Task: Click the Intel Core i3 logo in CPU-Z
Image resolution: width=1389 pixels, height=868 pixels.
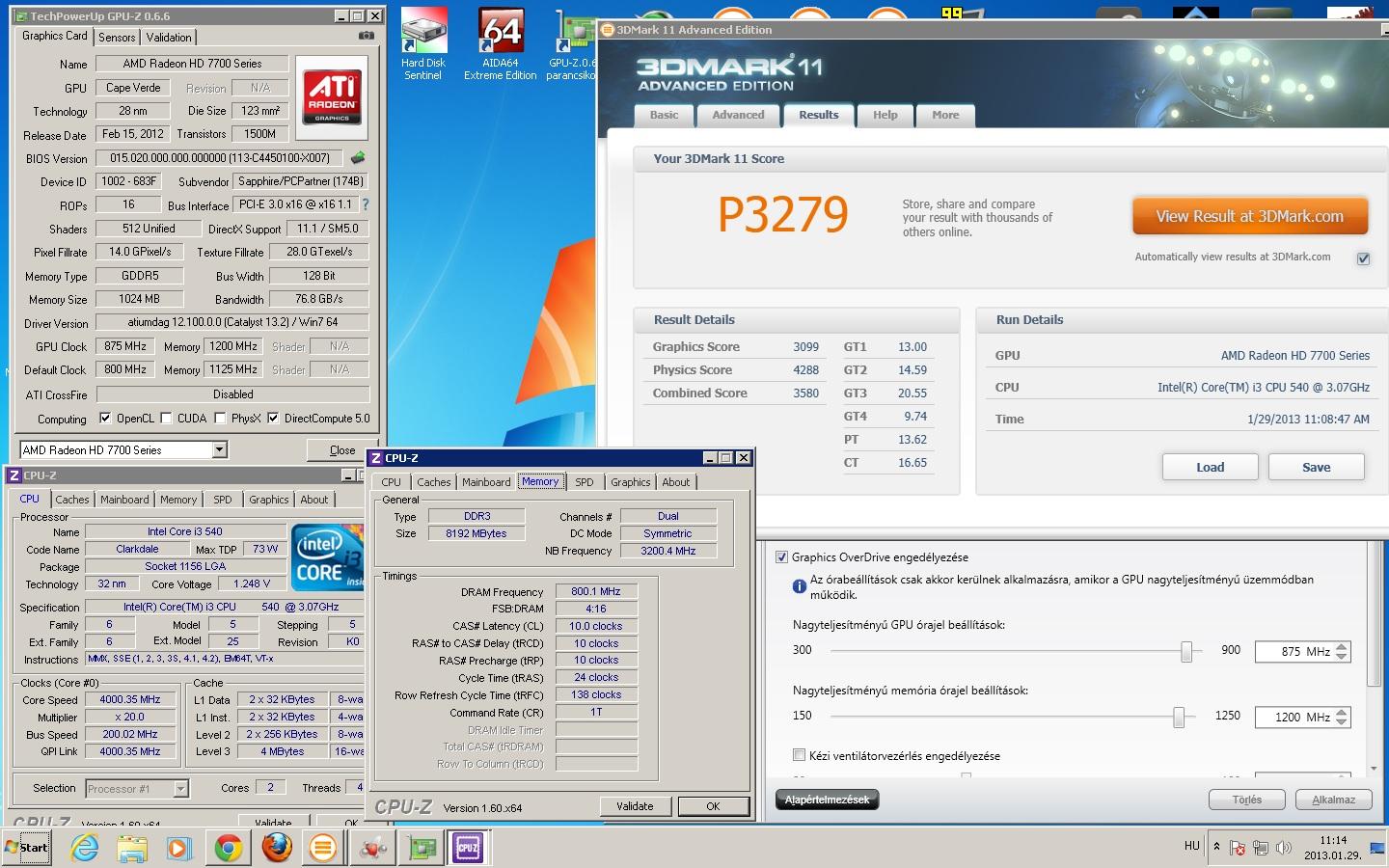Action: pyautogui.click(x=328, y=557)
